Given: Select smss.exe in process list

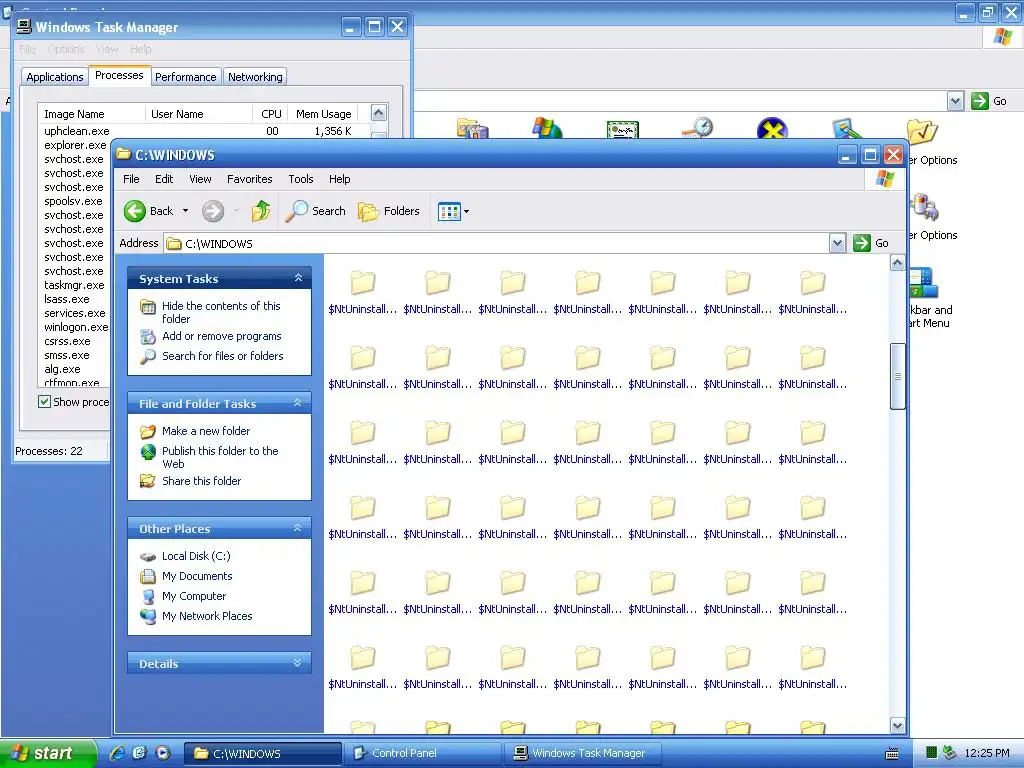Looking at the screenshot, I should [67, 355].
